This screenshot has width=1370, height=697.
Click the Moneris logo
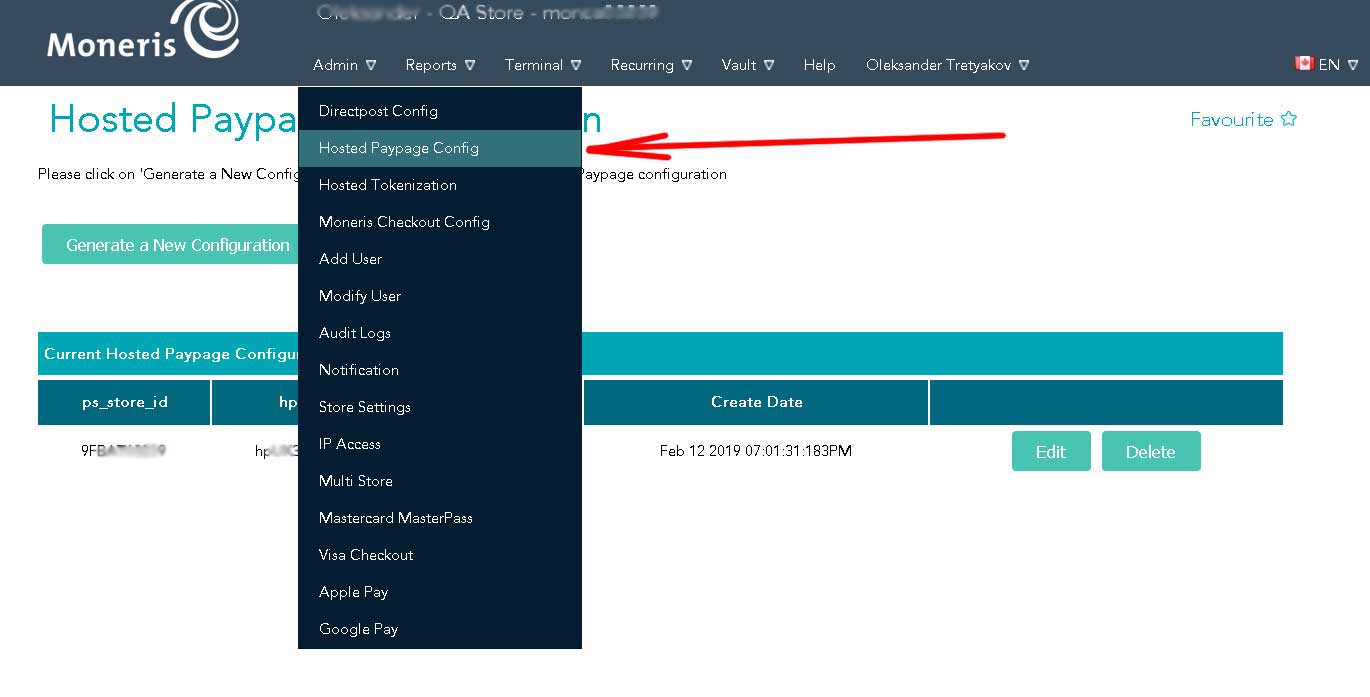(143, 30)
